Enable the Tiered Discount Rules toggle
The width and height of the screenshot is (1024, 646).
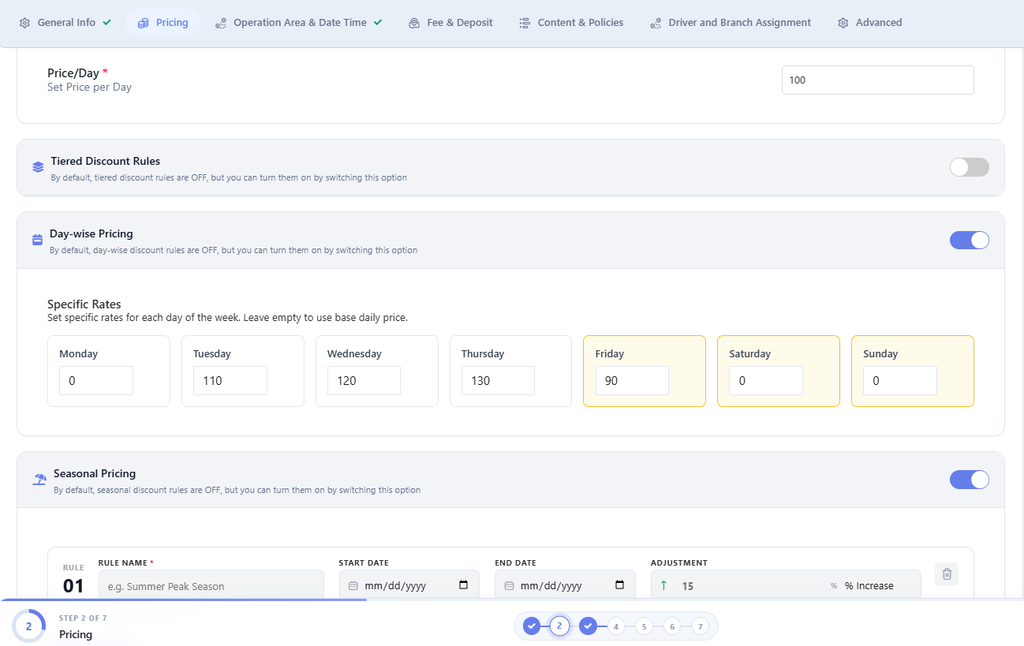tap(969, 167)
